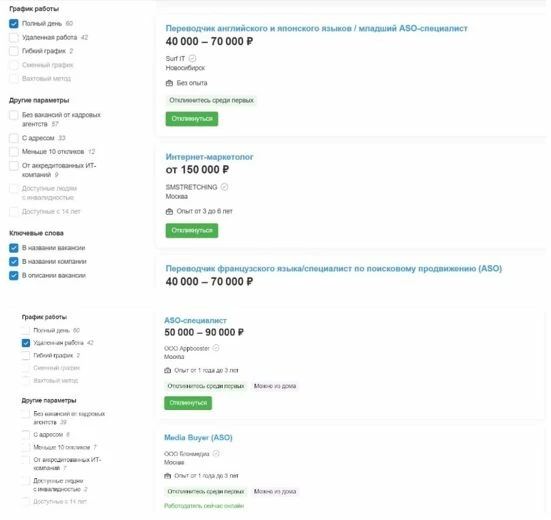Toggle В описании вакансии checkbox
Viewport: 551px width, 520px height.
[14, 275]
